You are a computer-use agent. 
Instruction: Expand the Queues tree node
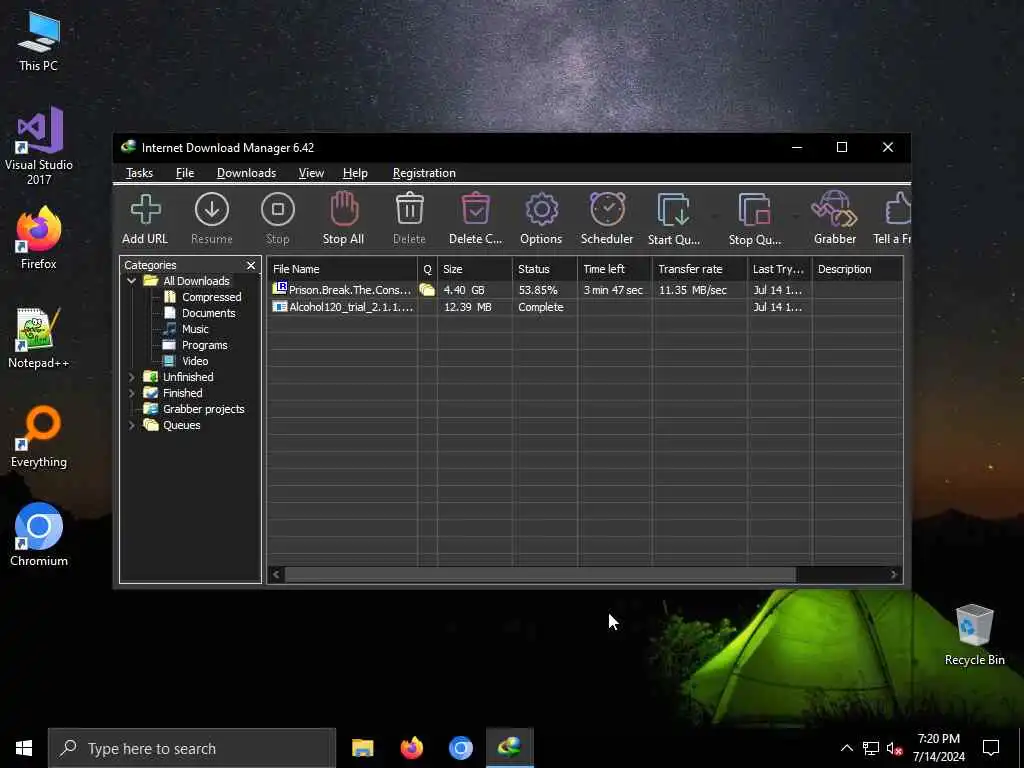[131, 425]
